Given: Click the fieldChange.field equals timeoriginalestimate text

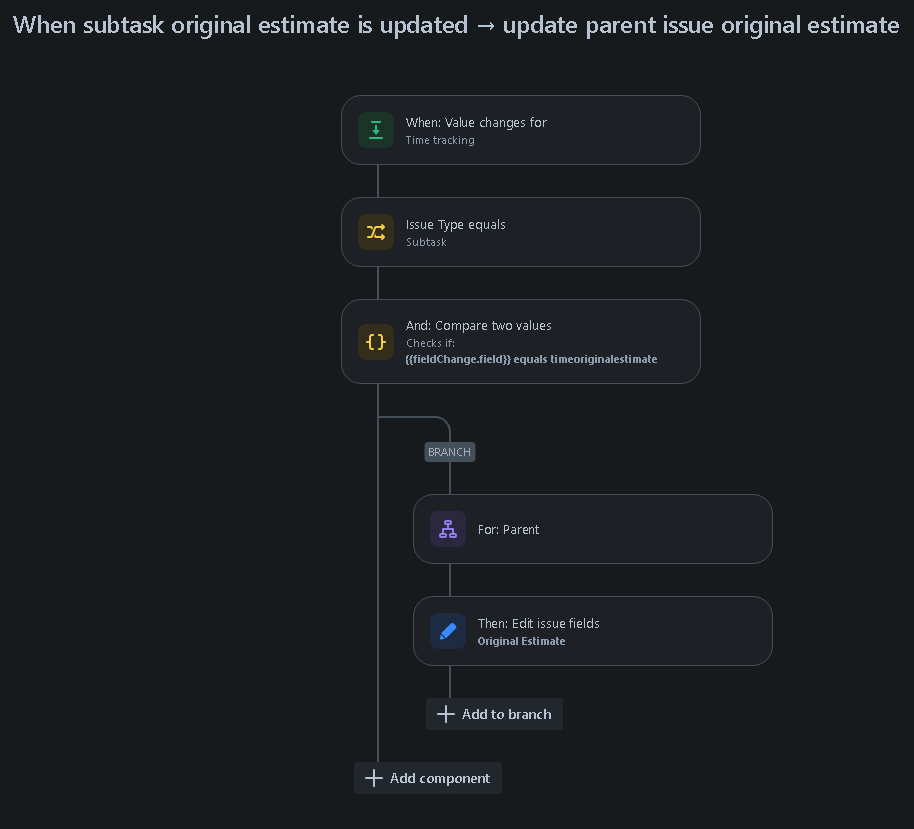Looking at the screenshot, I should pos(531,359).
